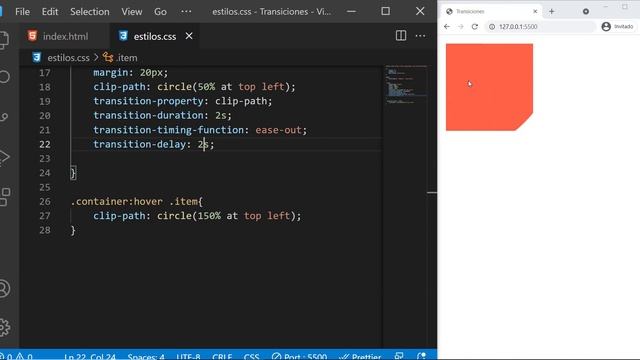The height and width of the screenshot is (360, 640).
Task: Open a new browser tab
Action: [x=551, y=11]
